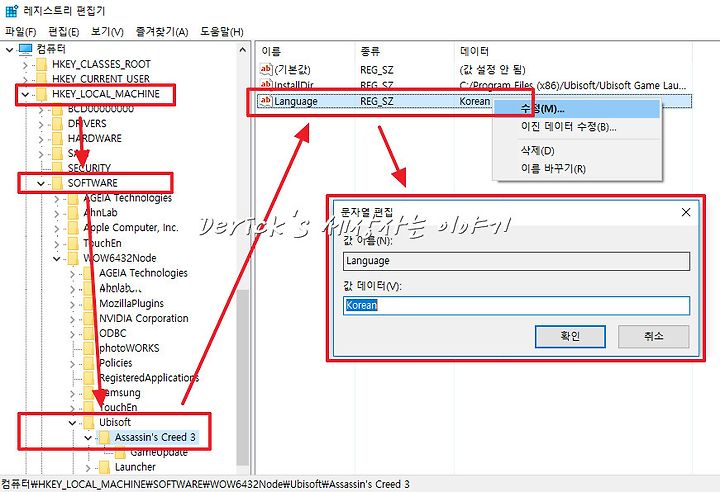Click the GameUpdate folder icon
Screen dimensions: 720x492
click(x=120, y=453)
